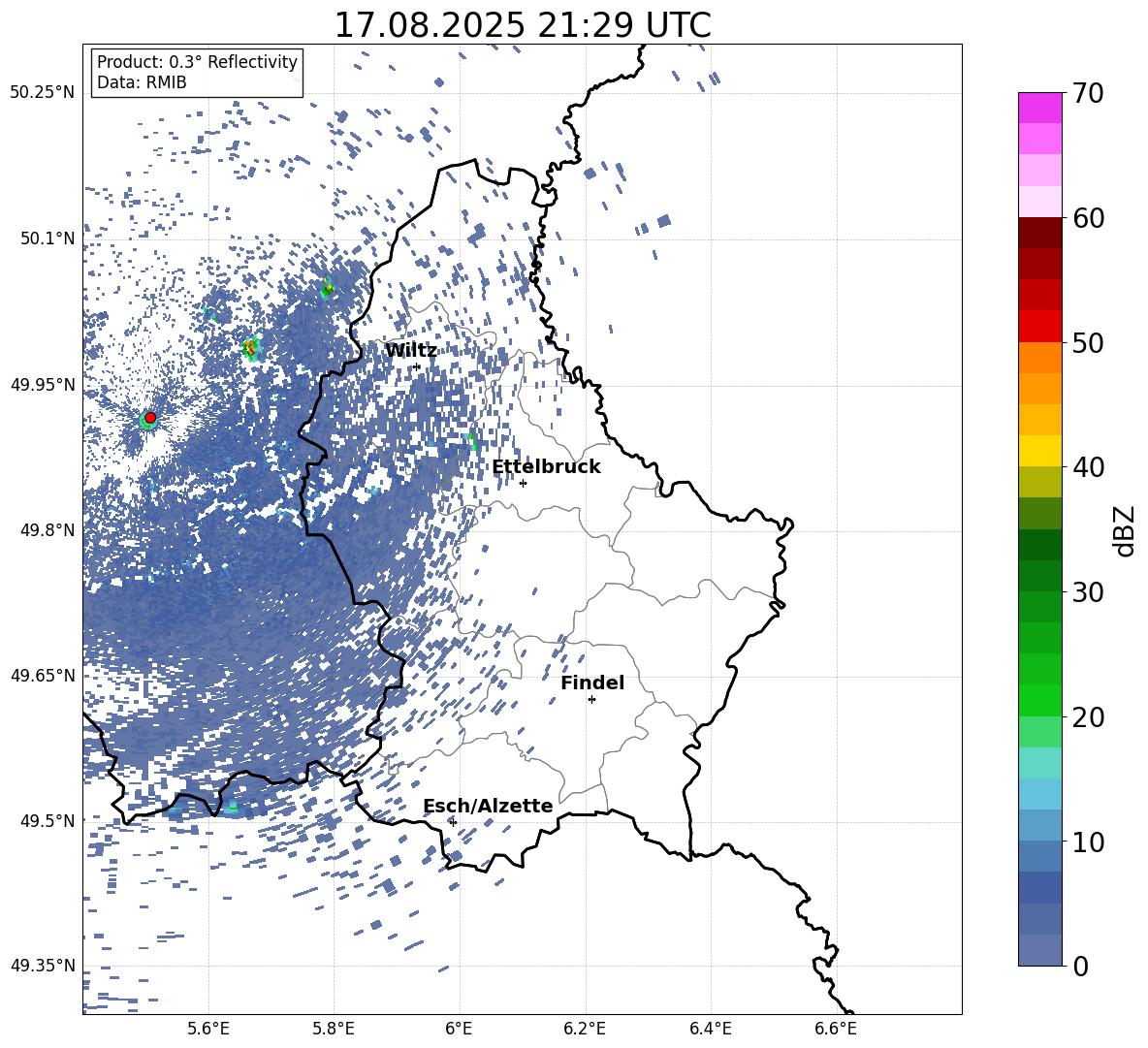Click the 0 dBZ colorbar tick label
This screenshot has width=1148, height=1048.
tap(1080, 967)
